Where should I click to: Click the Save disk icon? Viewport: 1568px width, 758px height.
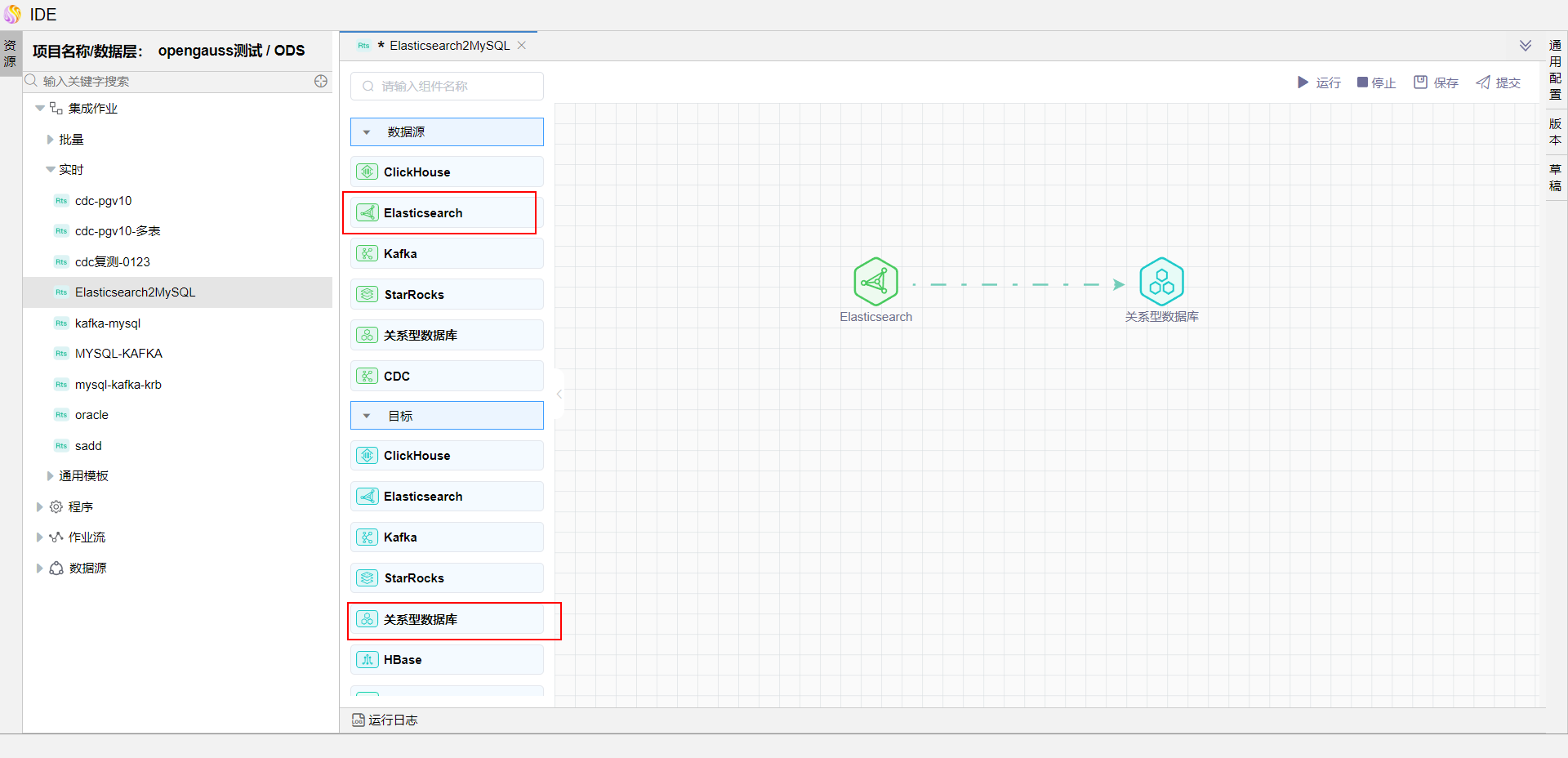point(1420,82)
